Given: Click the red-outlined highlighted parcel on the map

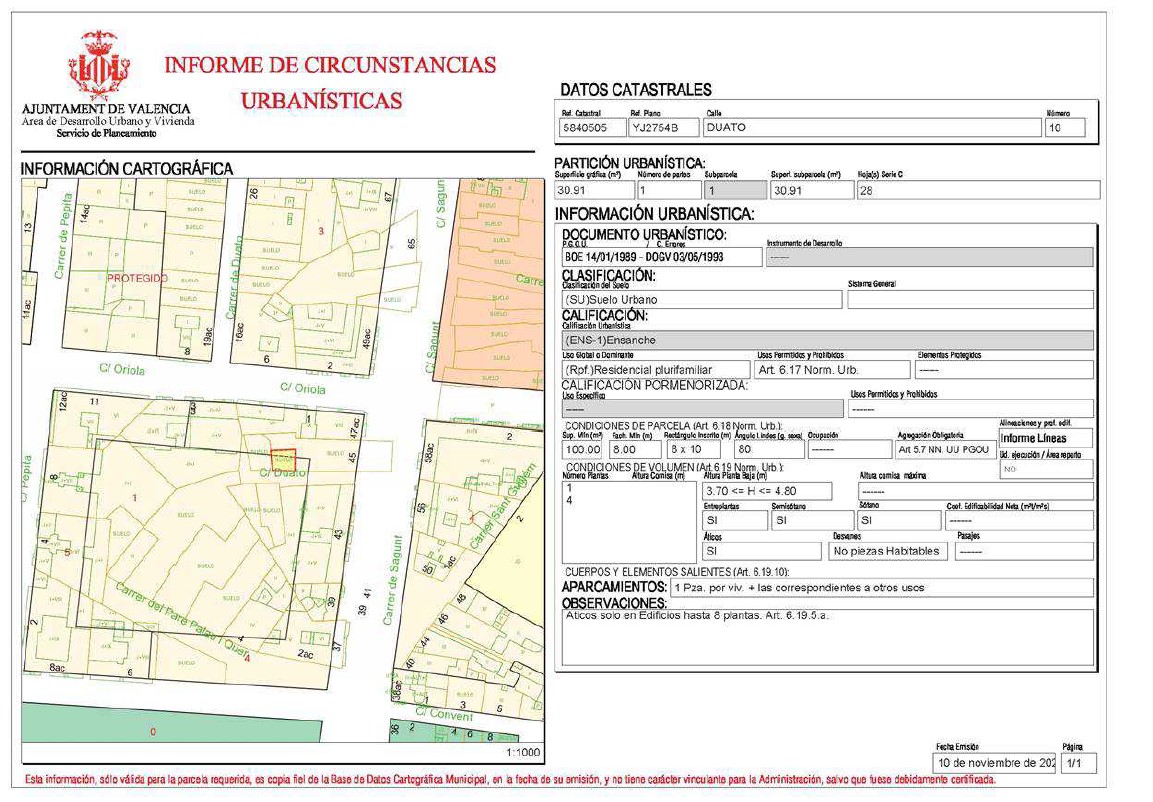Looking at the screenshot, I should pos(283,460).
